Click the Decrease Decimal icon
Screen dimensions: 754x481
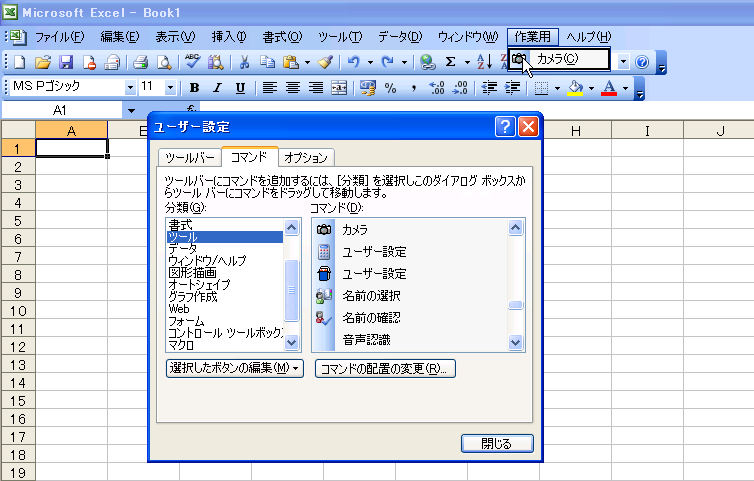(460, 88)
